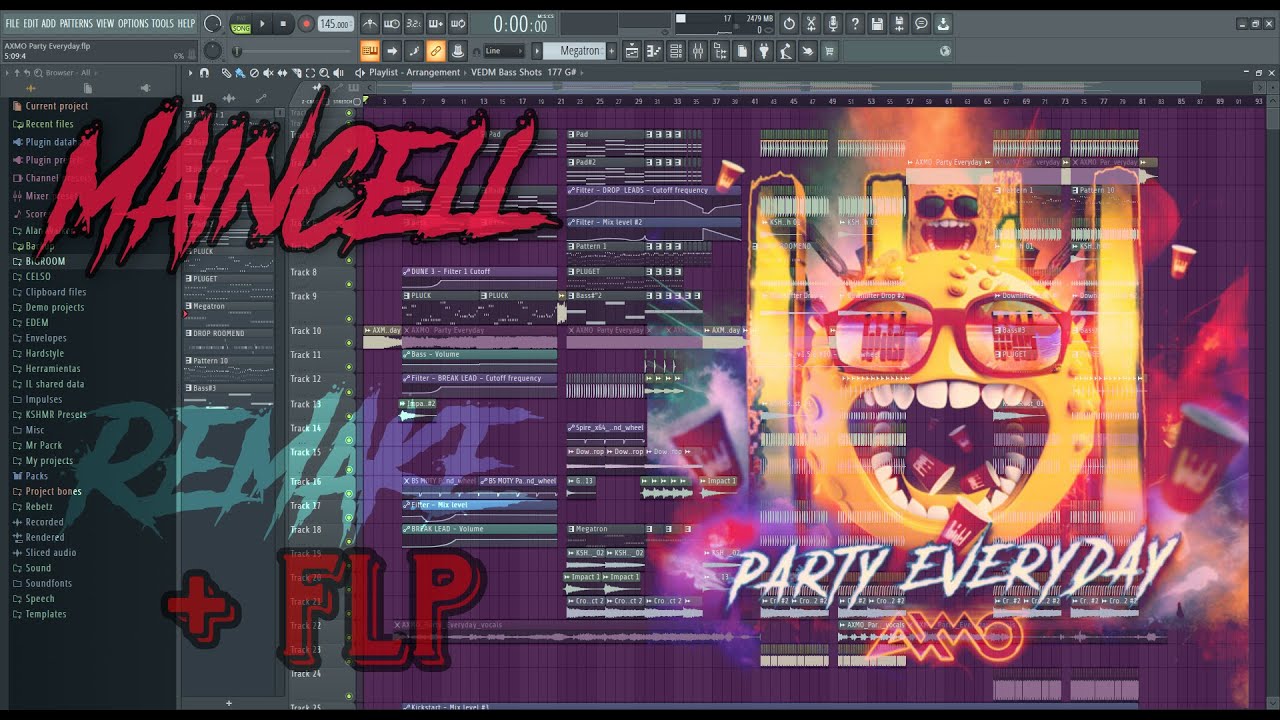Toggle the metronome icon
This screenshot has height=720, width=1280.
(x=369, y=23)
